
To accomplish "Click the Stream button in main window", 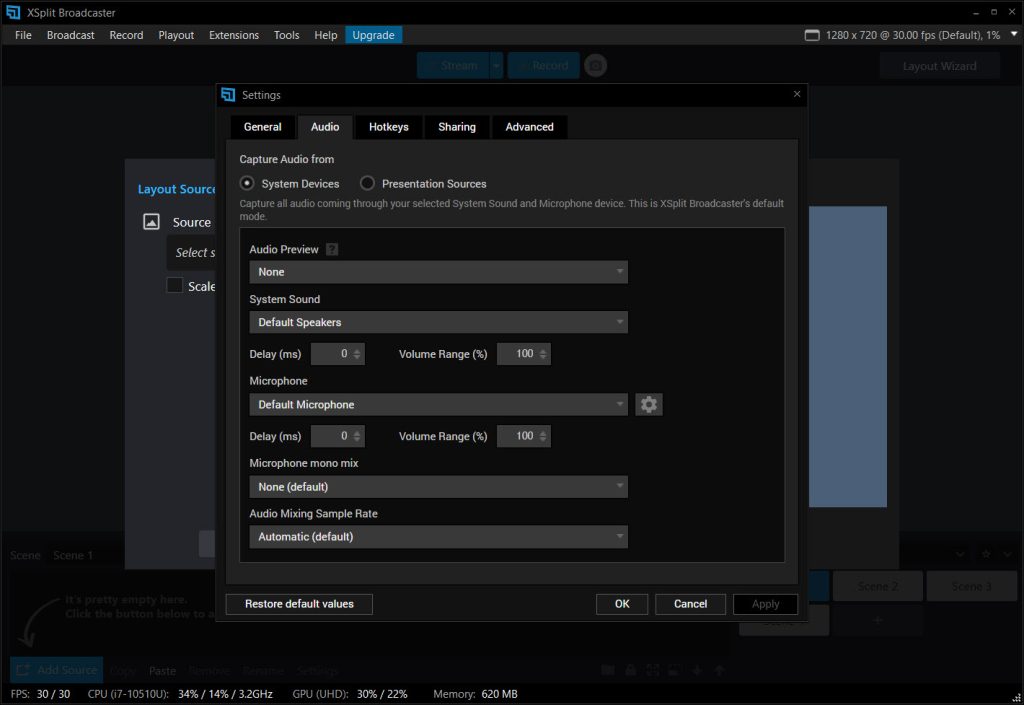I will 453,65.
